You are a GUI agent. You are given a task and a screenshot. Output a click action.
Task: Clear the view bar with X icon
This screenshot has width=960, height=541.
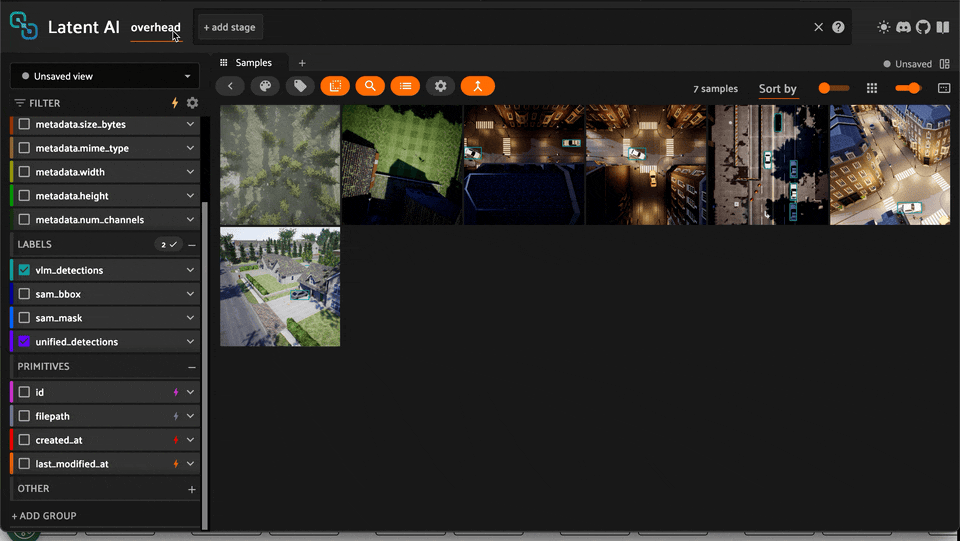coord(819,27)
